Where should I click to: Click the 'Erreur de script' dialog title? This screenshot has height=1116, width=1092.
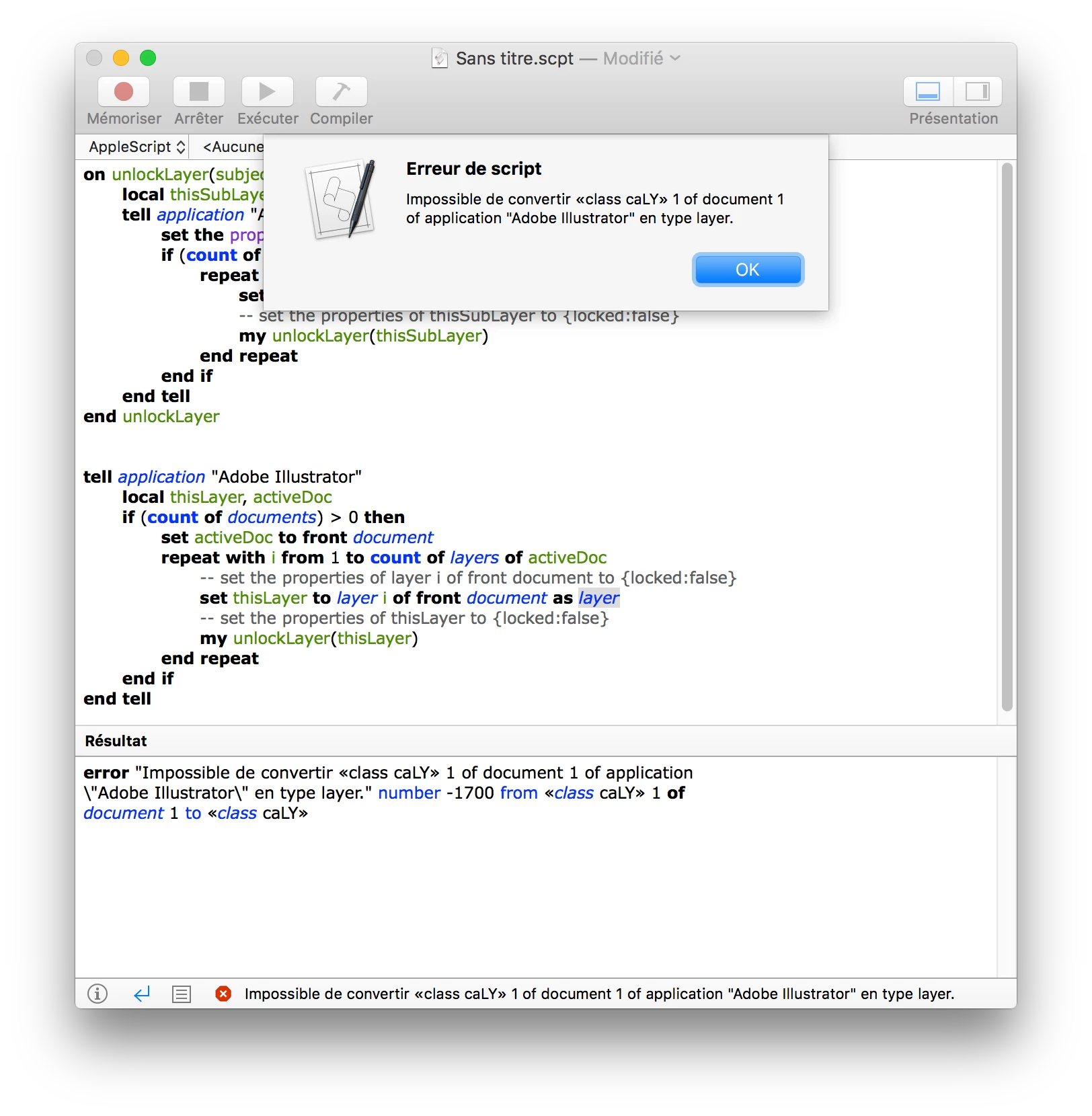click(473, 169)
